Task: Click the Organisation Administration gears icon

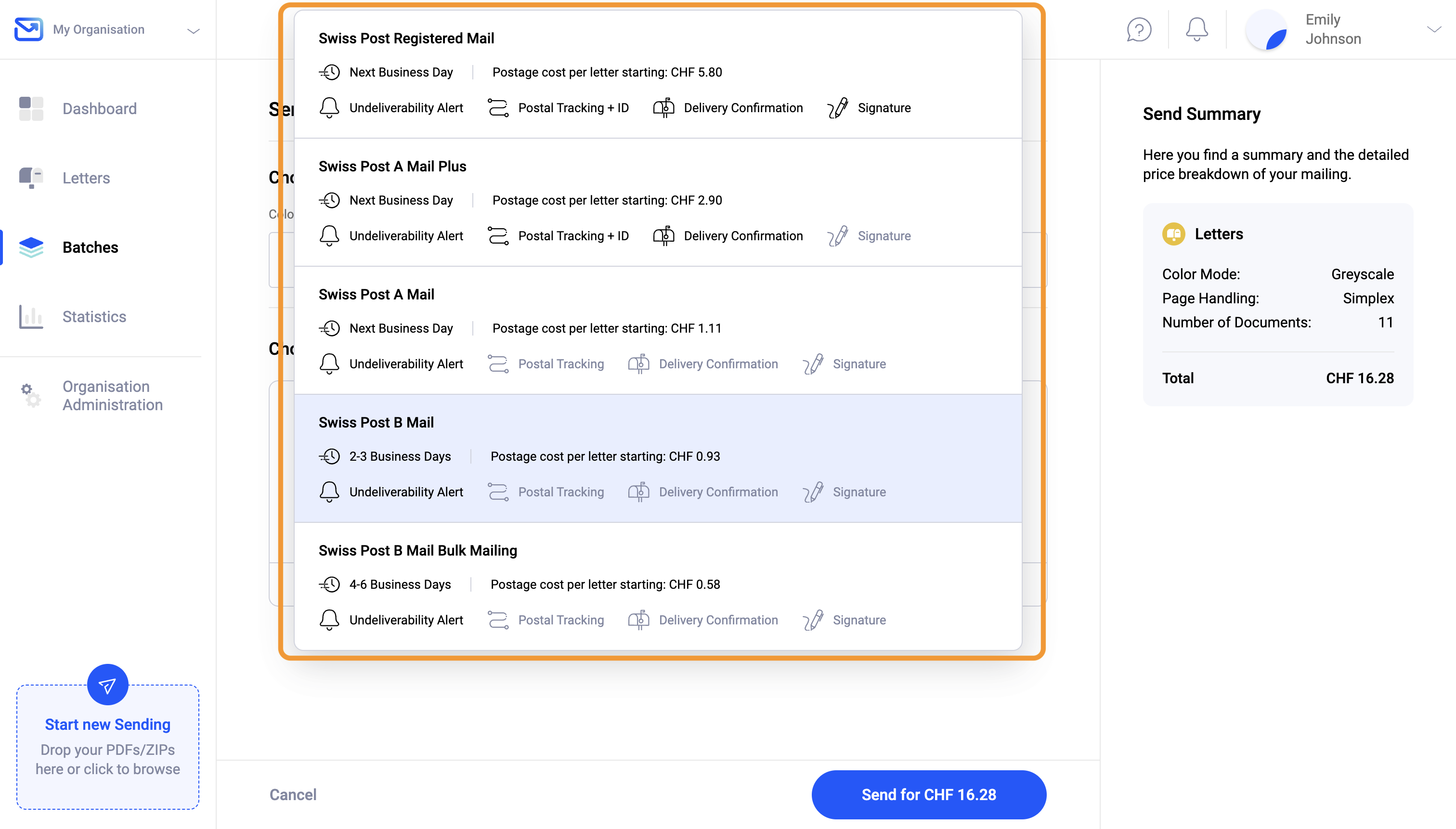Action: pyautogui.click(x=31, y=395)
